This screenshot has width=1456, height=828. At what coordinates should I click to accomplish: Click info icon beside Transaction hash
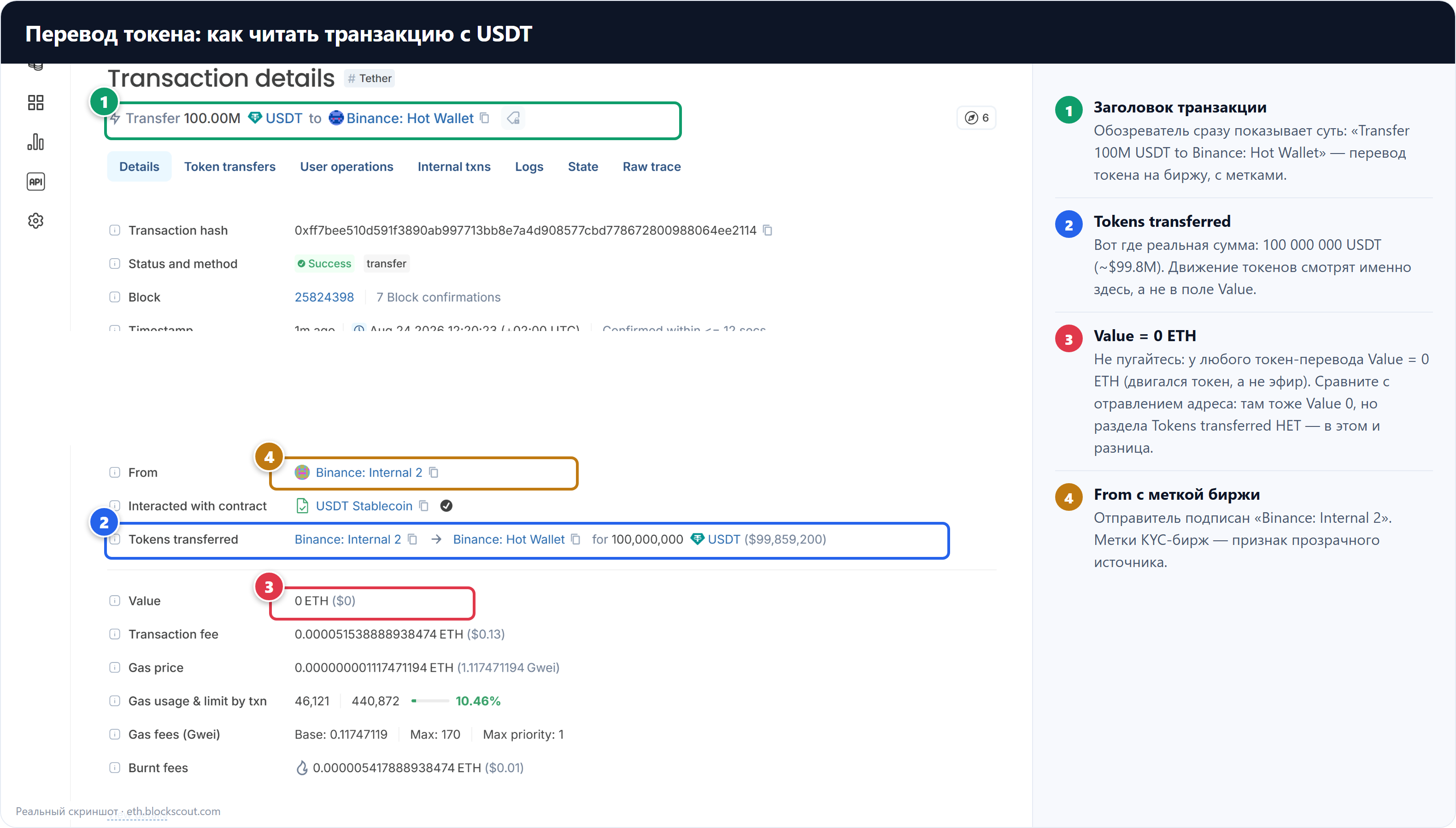115,231
